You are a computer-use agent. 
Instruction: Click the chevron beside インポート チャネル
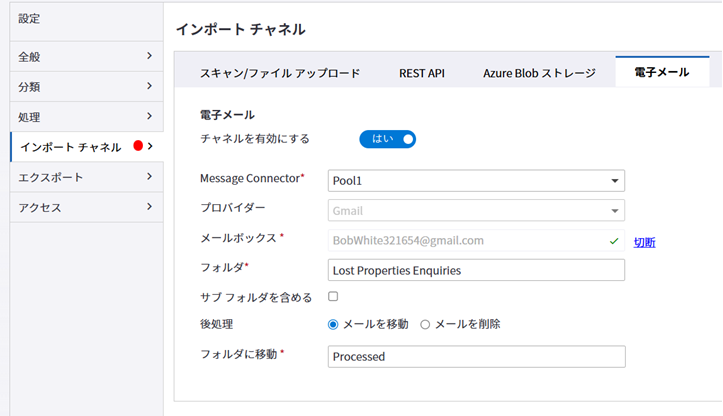click(x=150, y=146)
